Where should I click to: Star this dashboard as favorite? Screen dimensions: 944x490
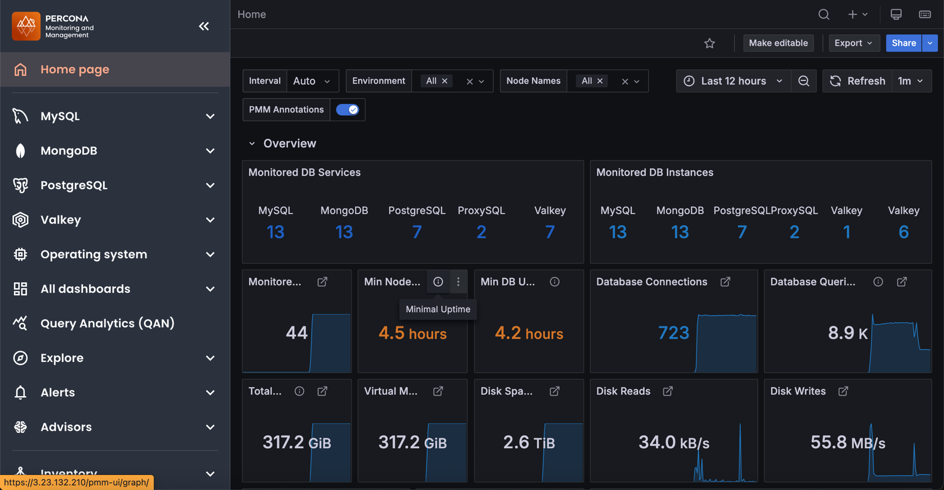point(709,44)
